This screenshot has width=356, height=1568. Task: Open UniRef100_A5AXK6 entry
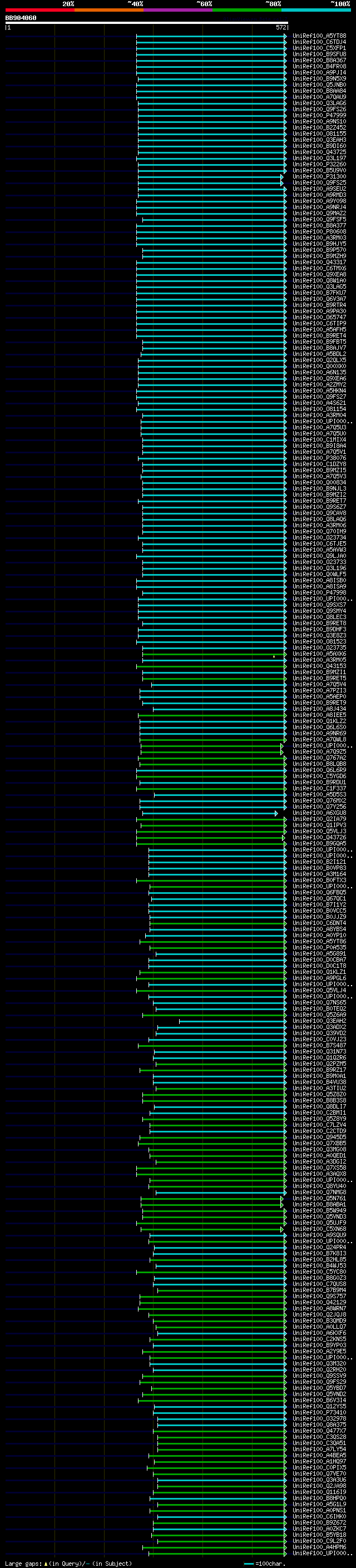pos(319,654)
